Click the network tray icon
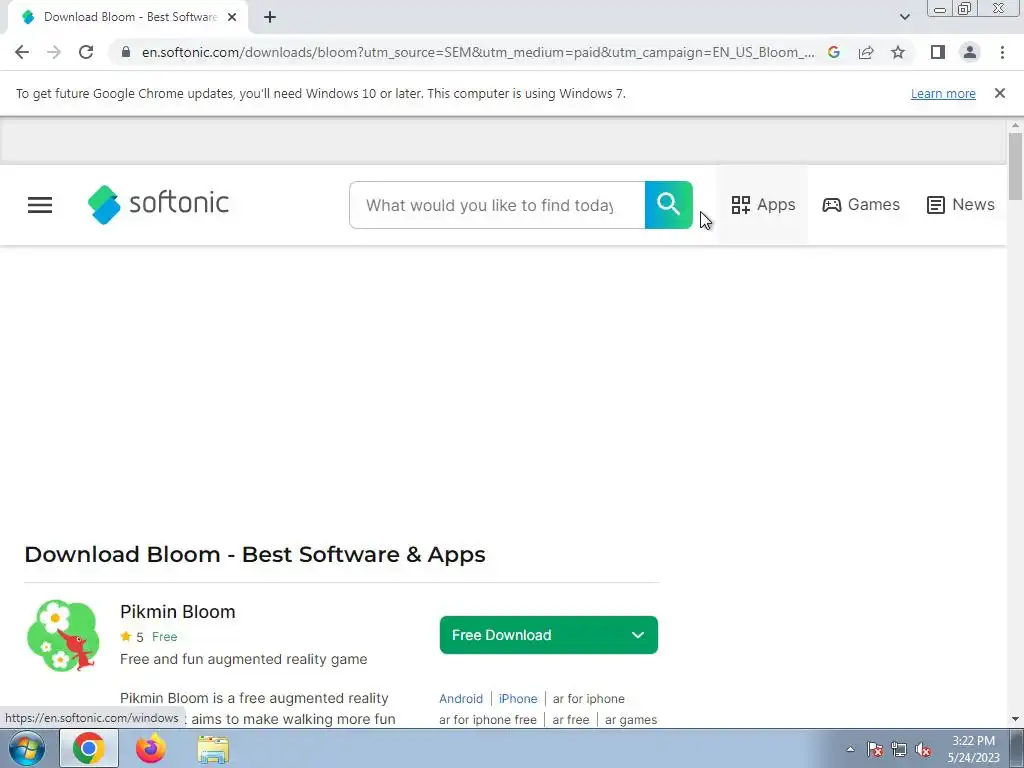This screenshot has width=1024, height=768. (x=899, y=749)
